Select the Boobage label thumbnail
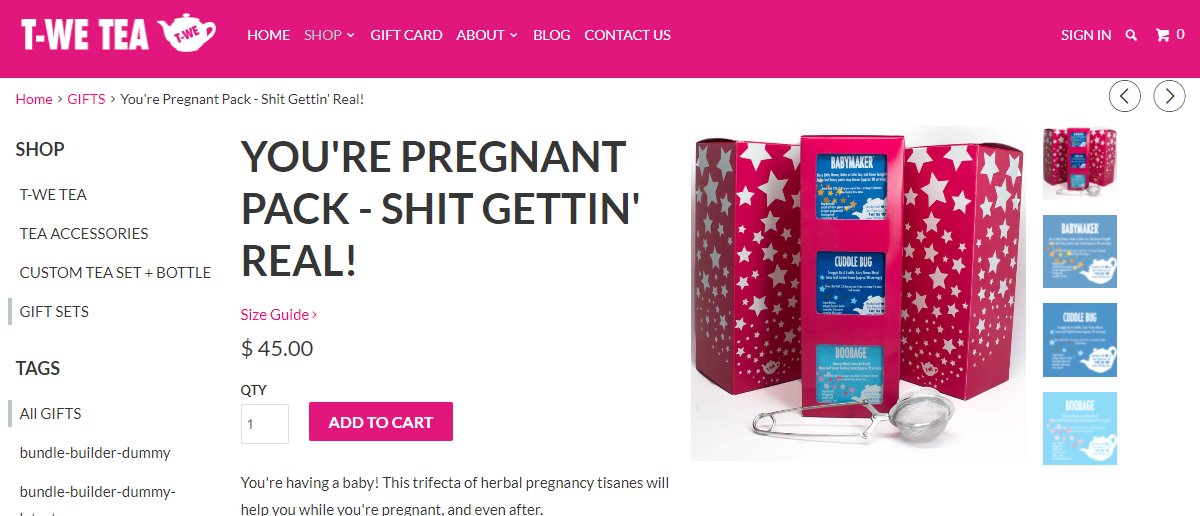The width and height of the screenshot is (1200, 516). click(1080, 428)
